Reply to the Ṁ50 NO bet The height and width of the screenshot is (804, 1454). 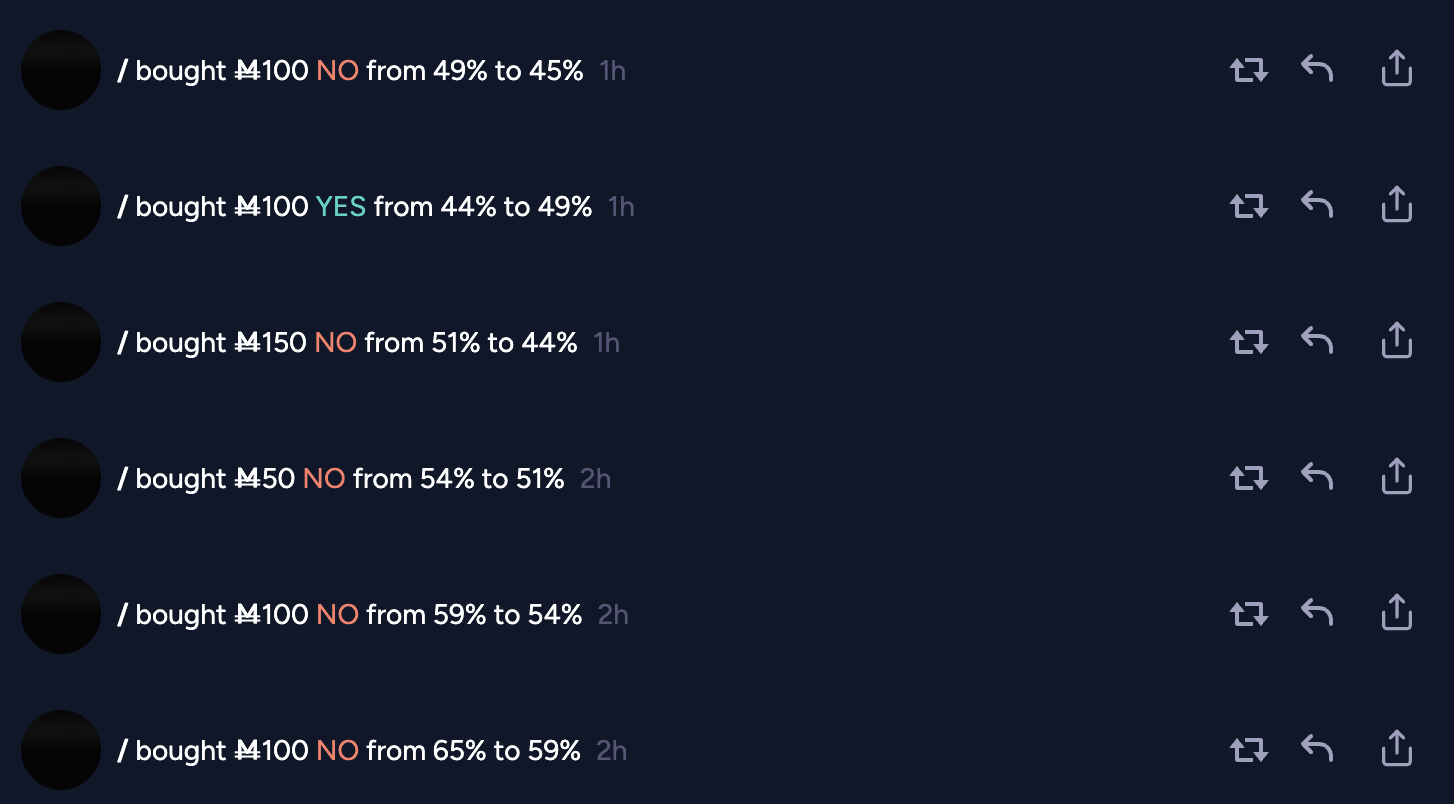coord(1317,477)
